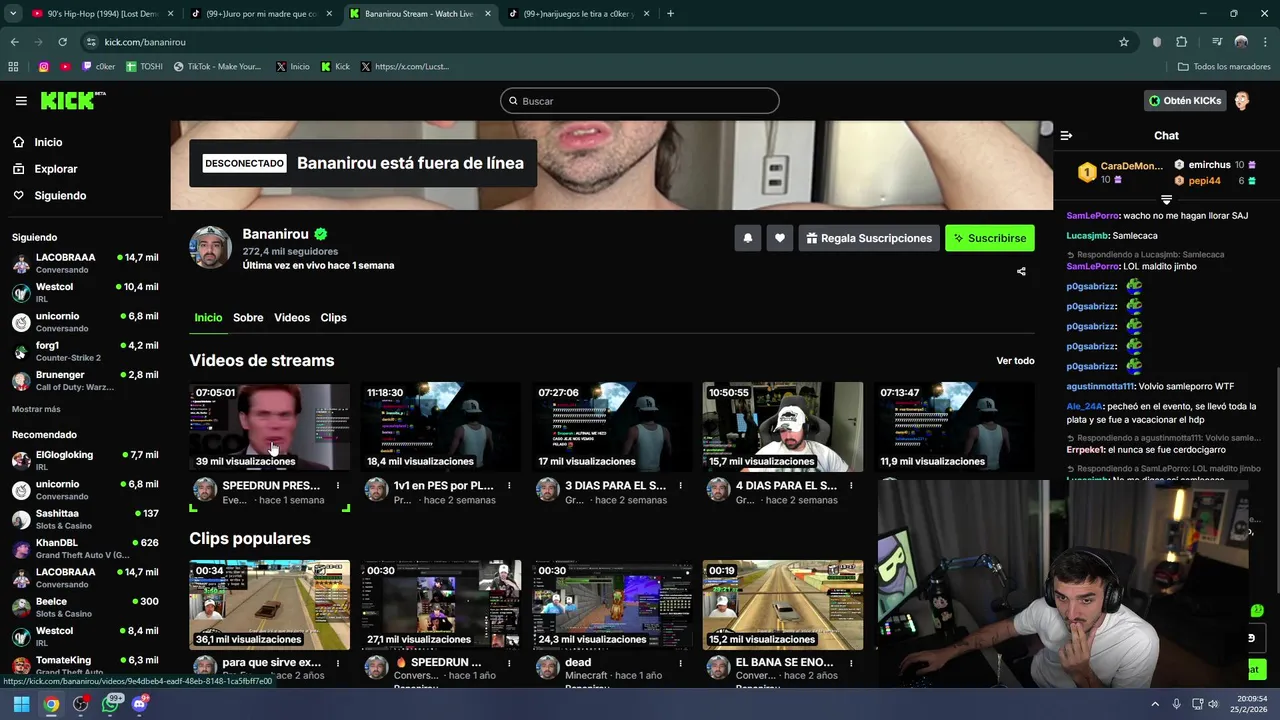Go back in browser history
This screenshot has width=1280, height=720.
coord(14,42)
